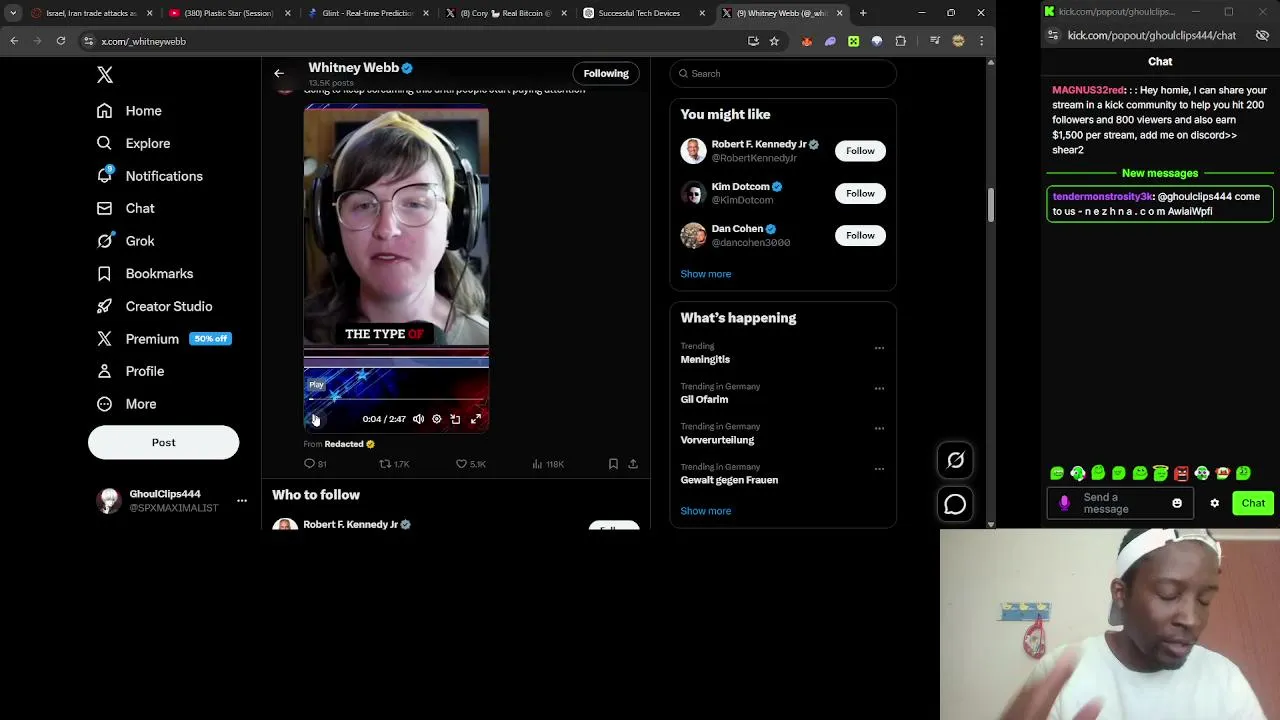
Task: Open Chrome three-dot menu
Action: click(981, 41)
